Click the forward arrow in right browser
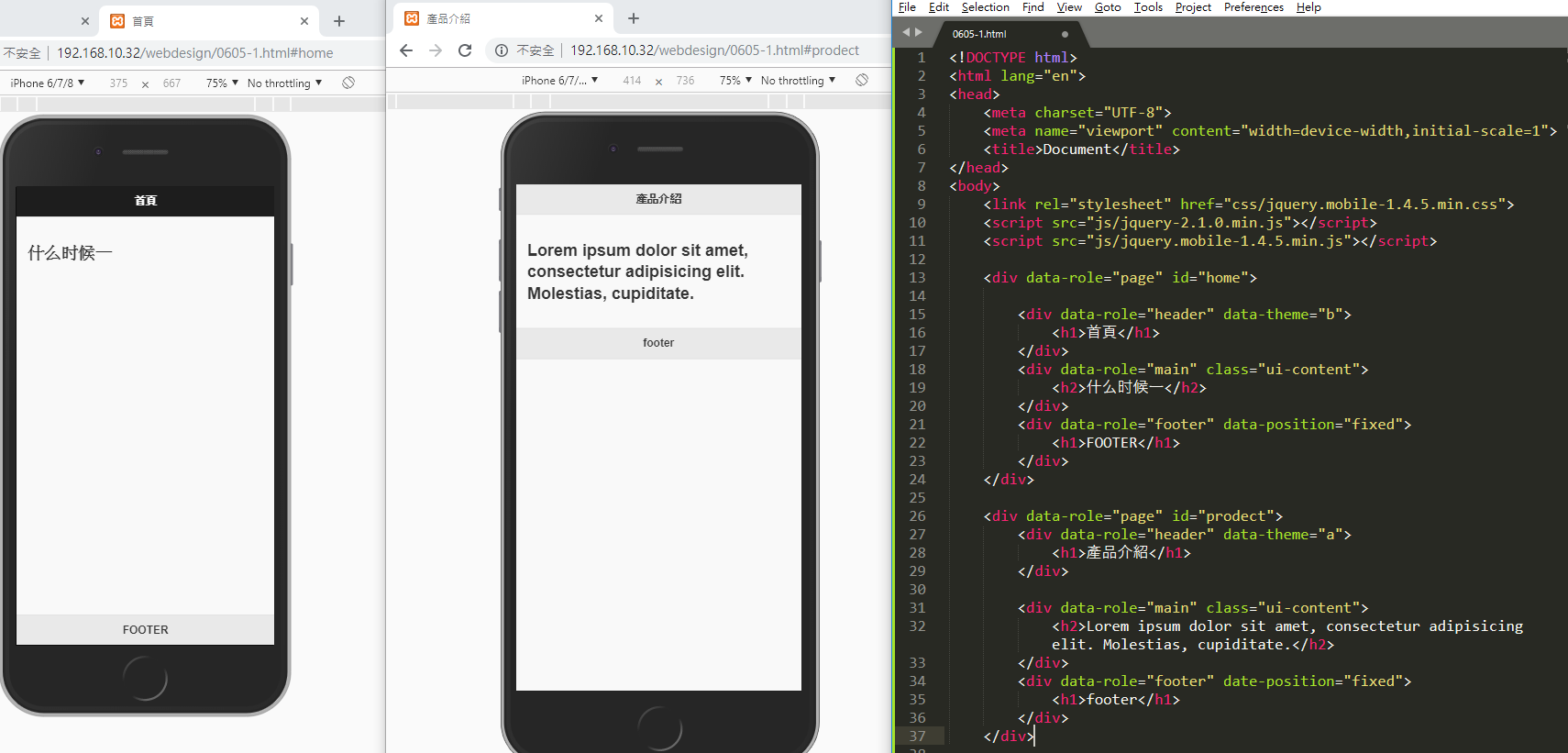This screenshot has width=1568, height=753. tap(436, 50)
